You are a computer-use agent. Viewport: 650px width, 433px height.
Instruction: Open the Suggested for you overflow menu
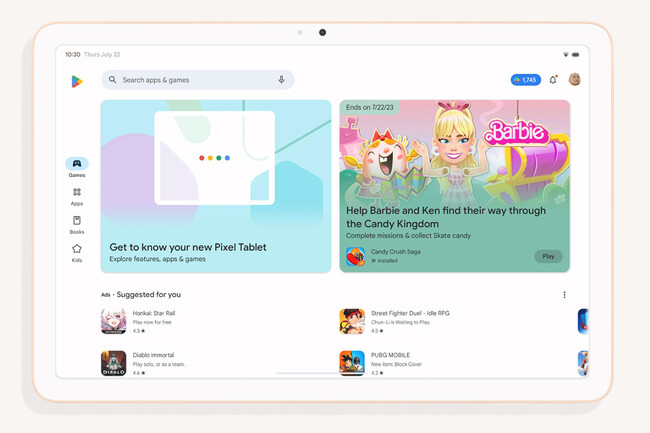point(564,295)
